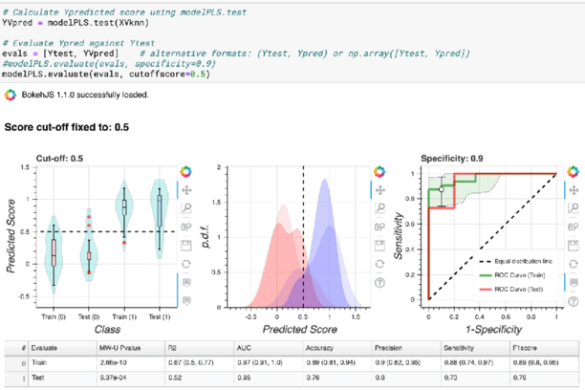Click the 'Cut-off: 0.5' plot title
585x390 pixels.
pos(59,158)
